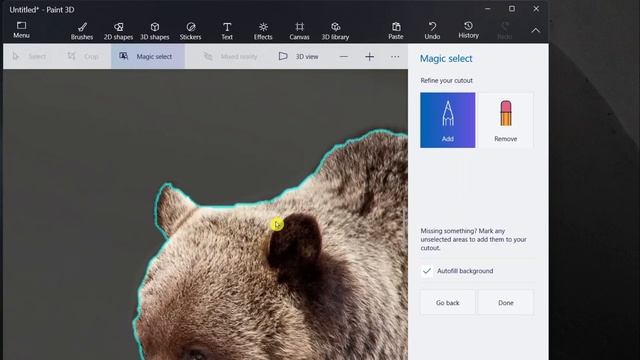Choose the Add pencil tool
Viewport: 640px width, 360px height.
[x=447, y=120]
